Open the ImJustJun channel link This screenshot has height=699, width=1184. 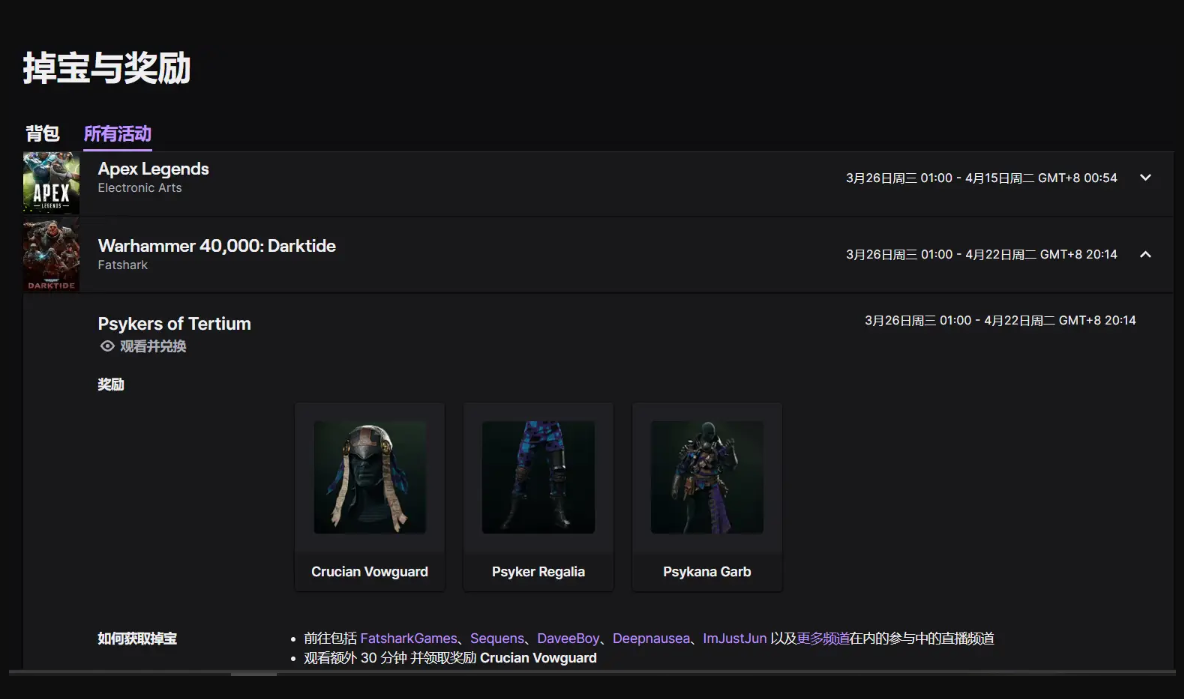tap(735, 639)
